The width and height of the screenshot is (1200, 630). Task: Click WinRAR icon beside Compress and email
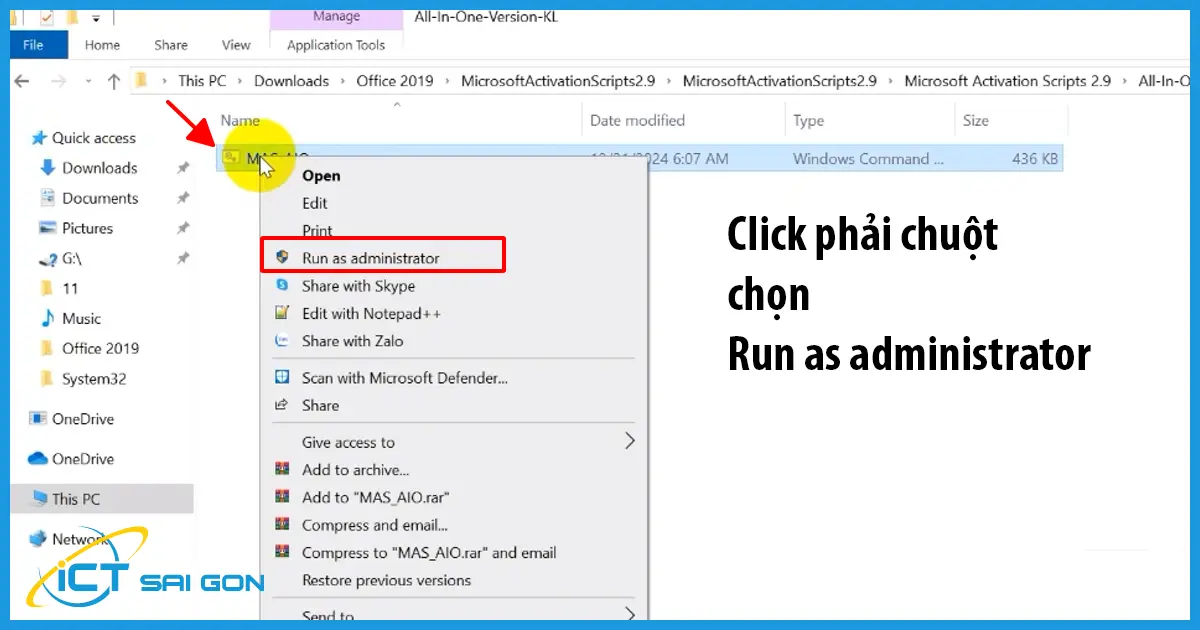[282, 525]
